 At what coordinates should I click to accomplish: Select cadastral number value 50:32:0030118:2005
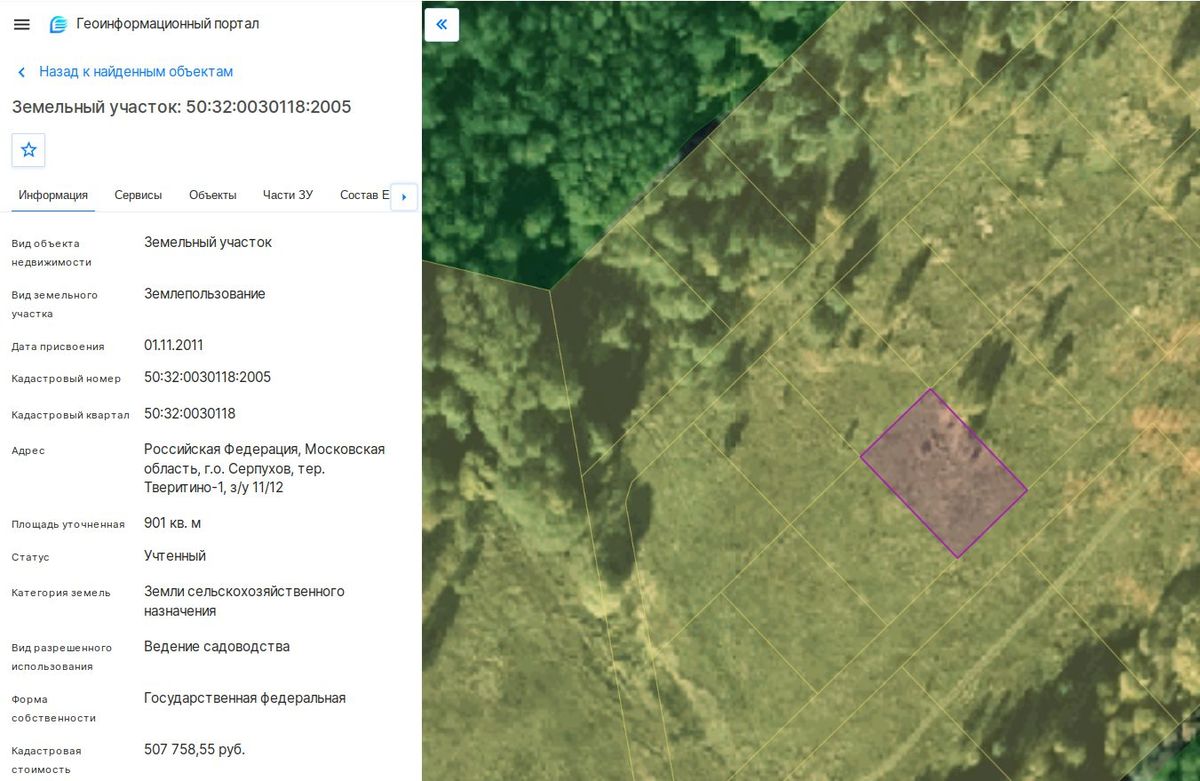(208, 377)
